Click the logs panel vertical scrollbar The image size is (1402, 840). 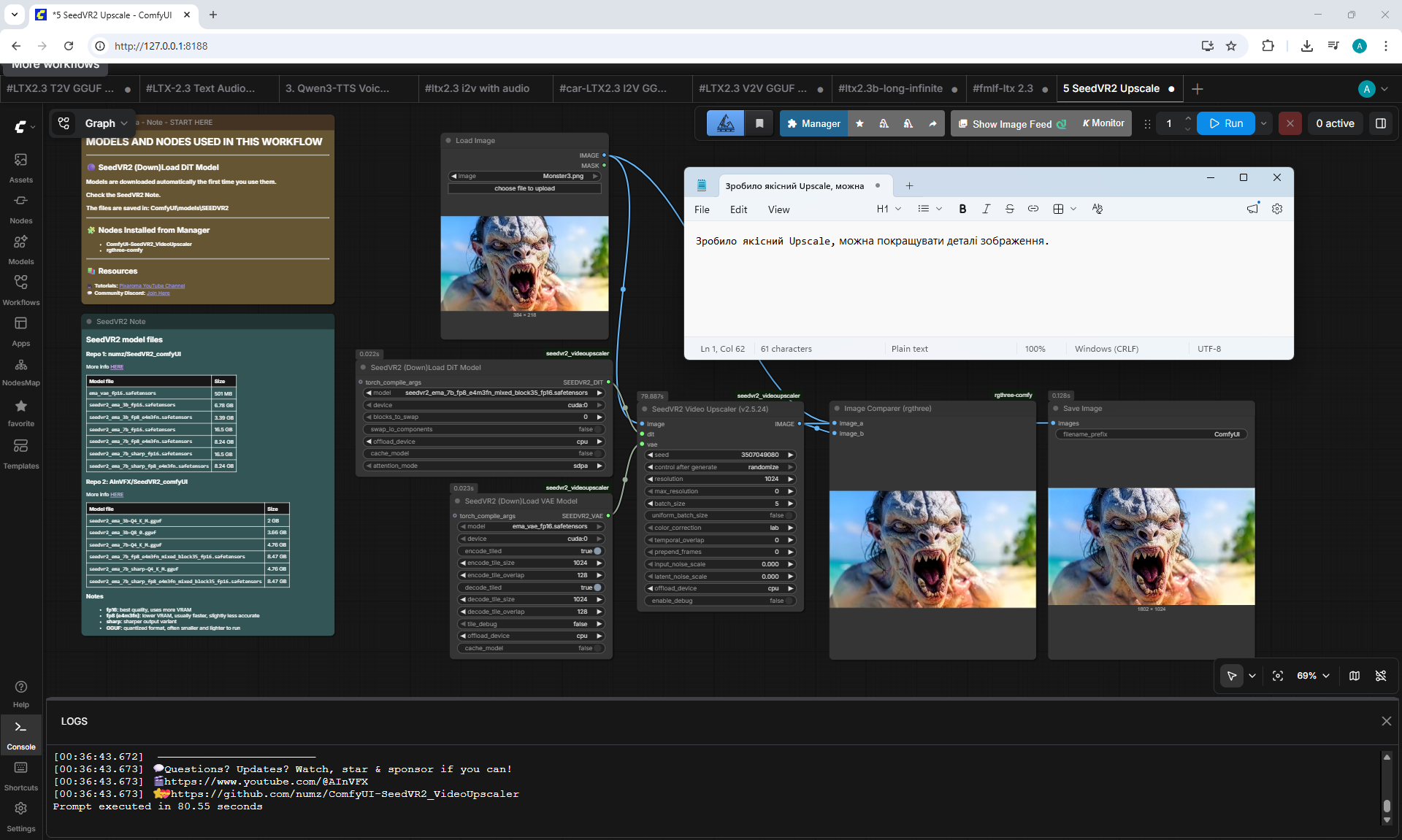(x=1387, y=788)
